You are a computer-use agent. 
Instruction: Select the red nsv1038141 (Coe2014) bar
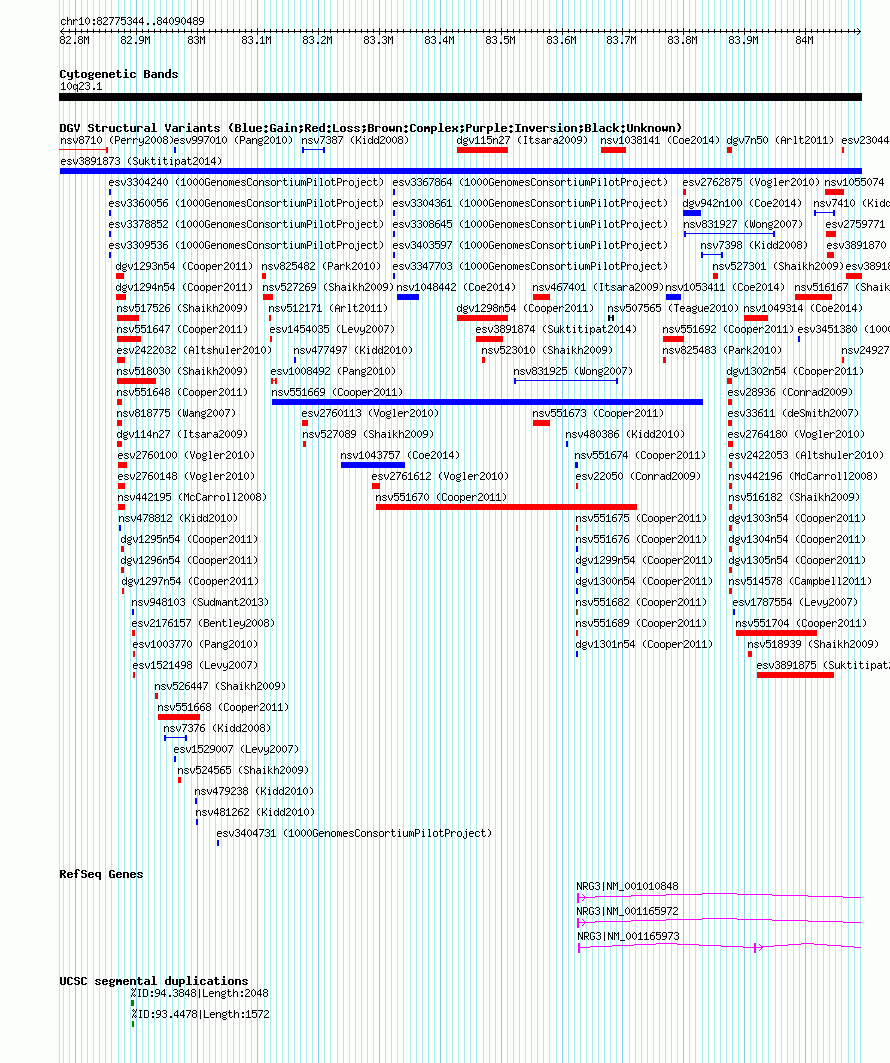(613, 150)
